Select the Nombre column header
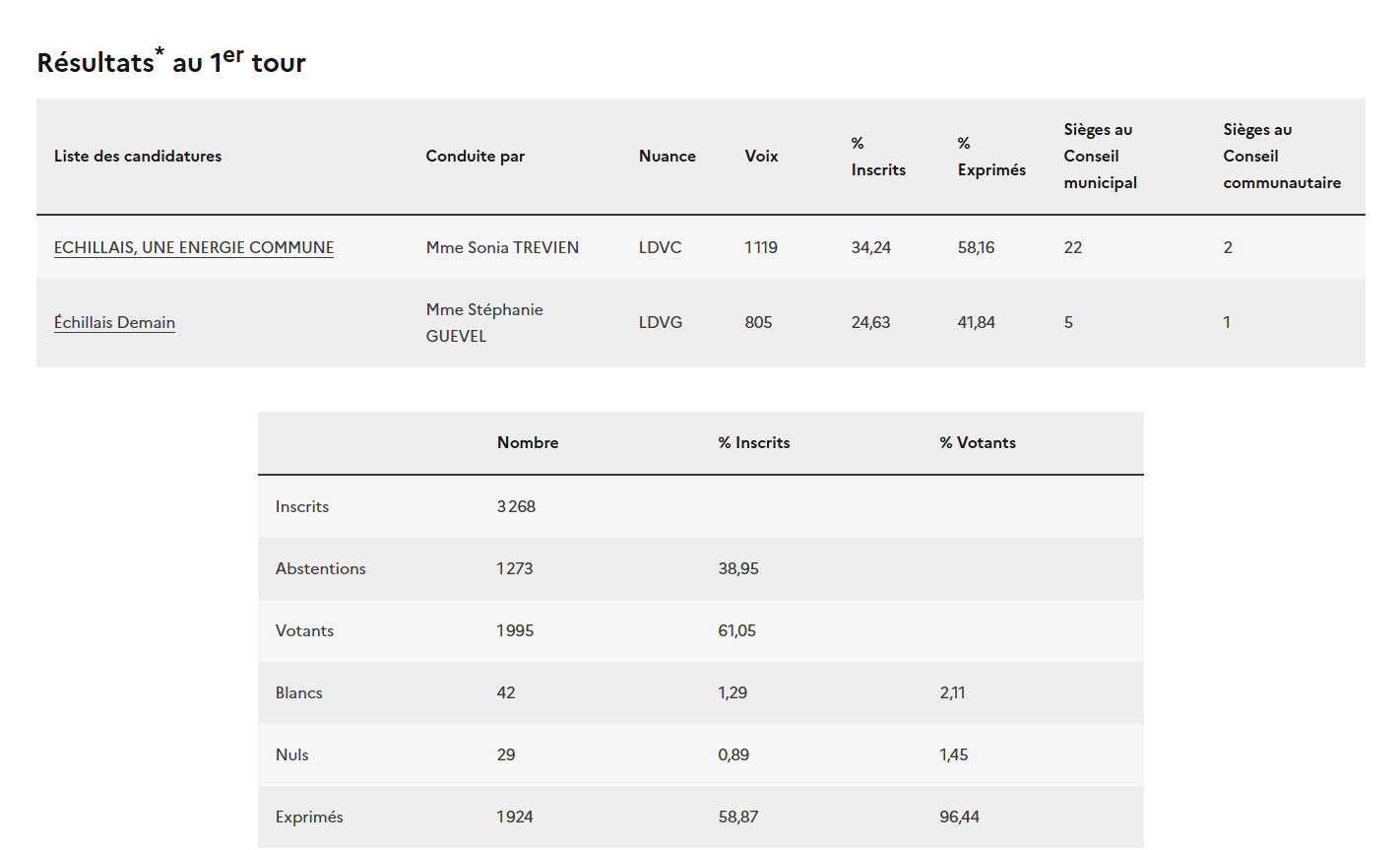 528,442
